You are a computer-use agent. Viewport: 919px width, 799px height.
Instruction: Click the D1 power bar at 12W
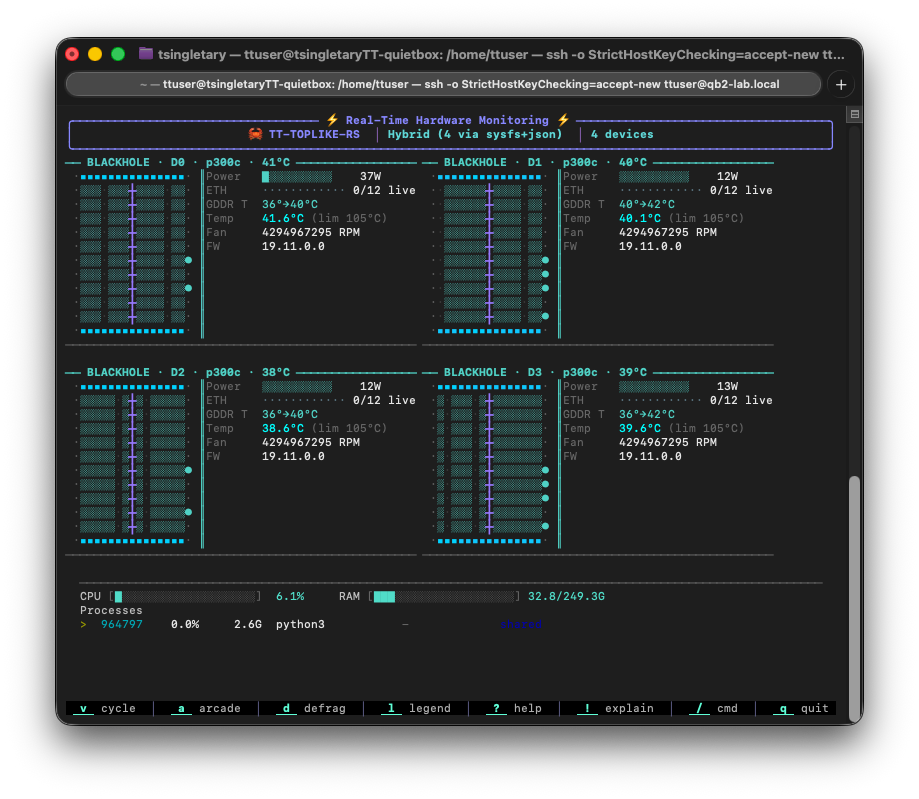click(x=654, y=176)
